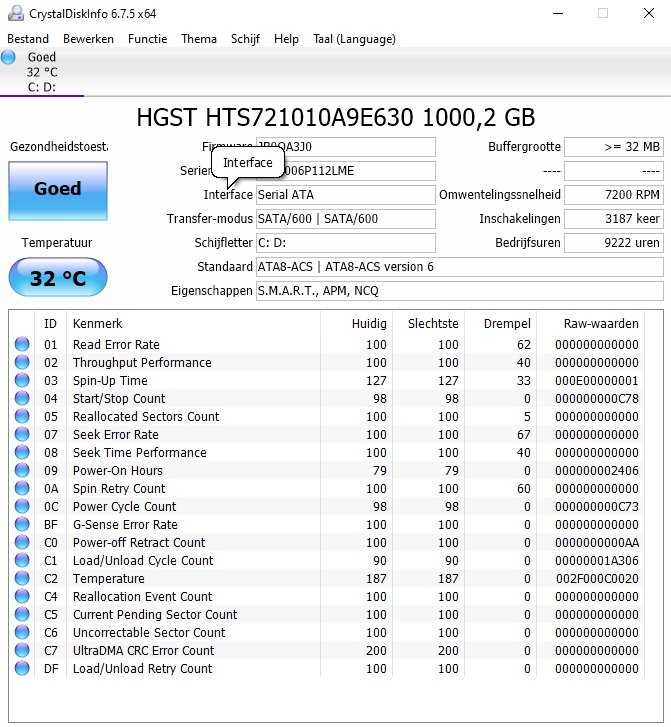Image resolution: width=671 pixels, height=727 pixels.
Task: Click the Kenmerk column header
Action: coord(193,324)
